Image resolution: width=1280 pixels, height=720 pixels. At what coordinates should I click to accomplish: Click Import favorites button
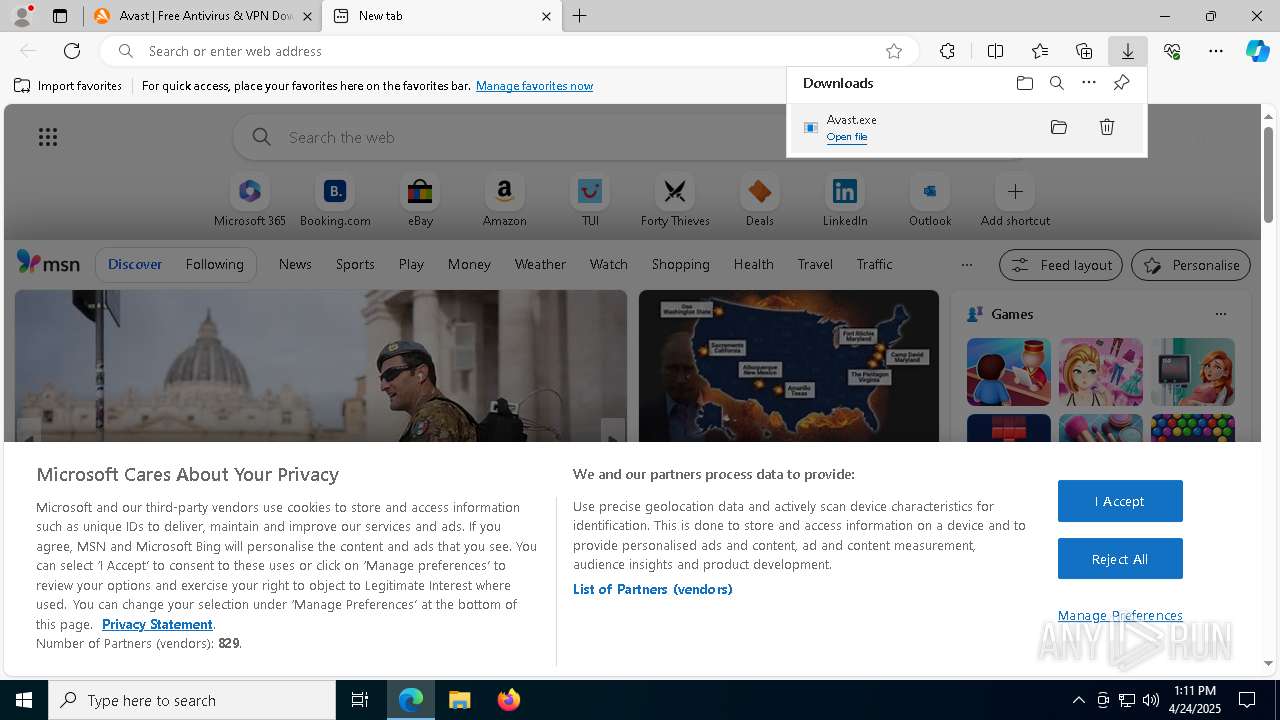(68, 86)
